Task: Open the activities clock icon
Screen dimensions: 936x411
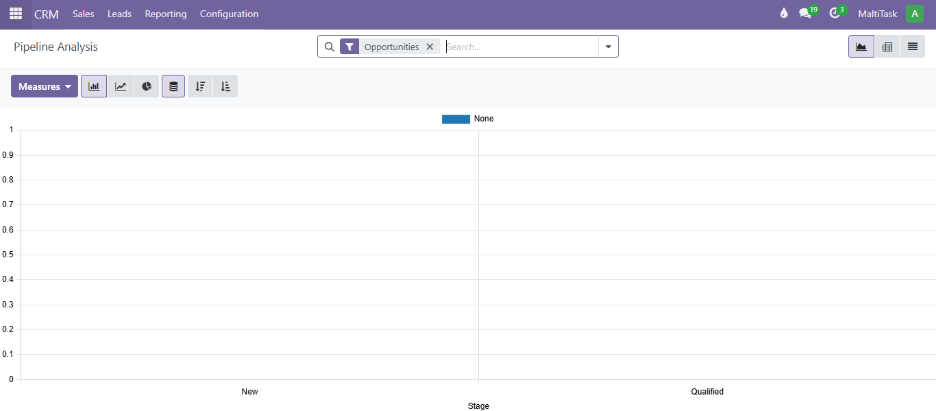Action: pos(834,14)
